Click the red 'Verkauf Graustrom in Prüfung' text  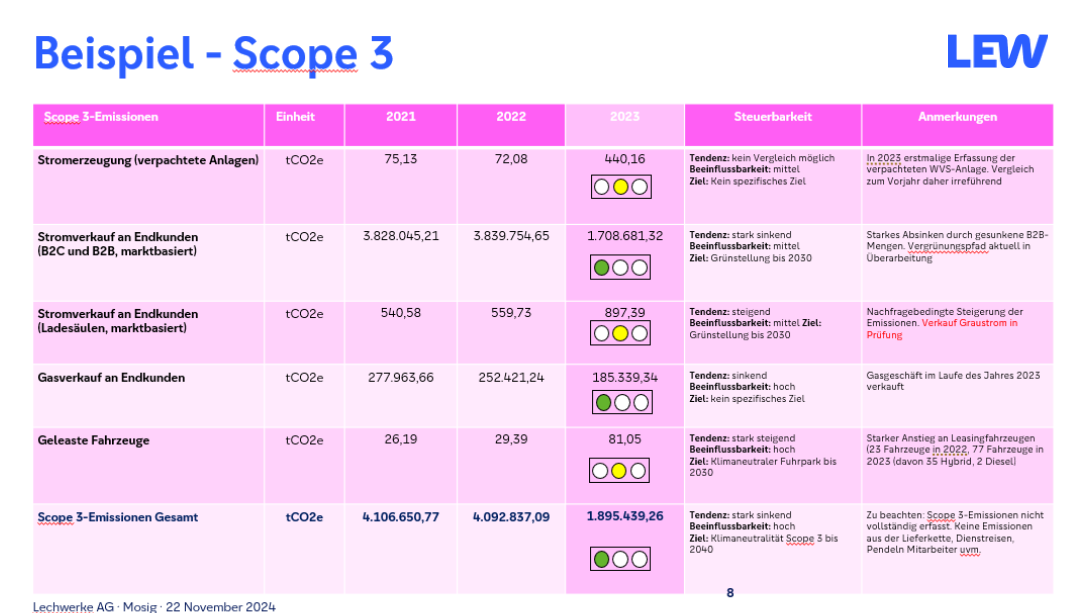[x=941, y=329]
